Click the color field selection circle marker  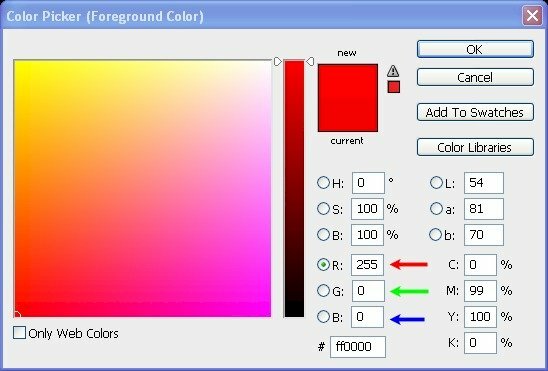(x=16, y=315)
